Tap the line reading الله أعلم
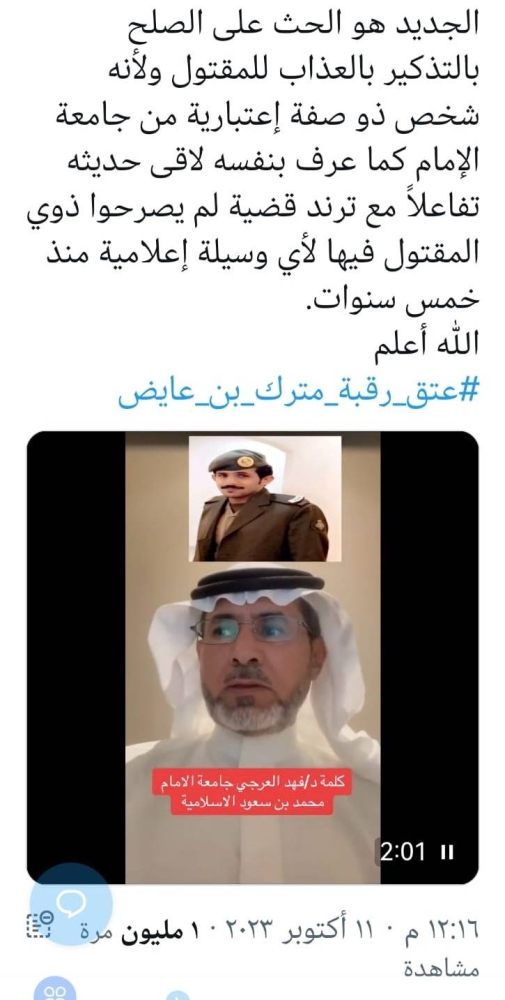The image size is (505, 1000). click(434, 344)
